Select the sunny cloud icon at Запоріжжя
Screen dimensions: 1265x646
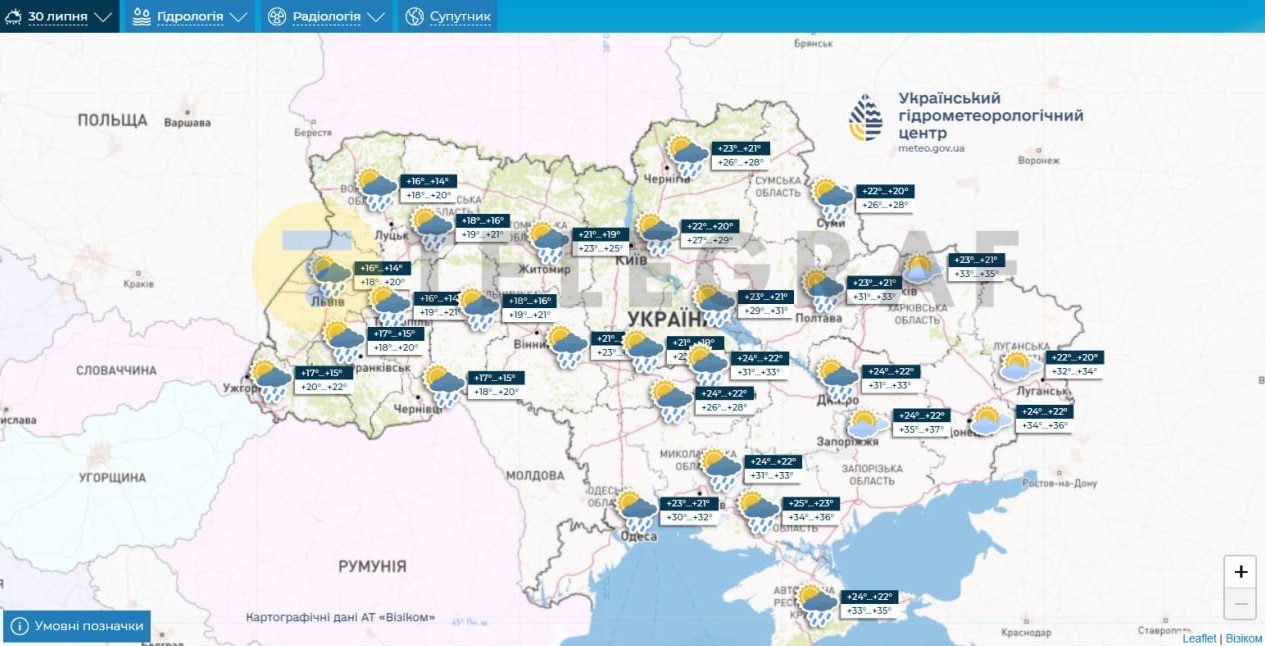click(864, 424)
